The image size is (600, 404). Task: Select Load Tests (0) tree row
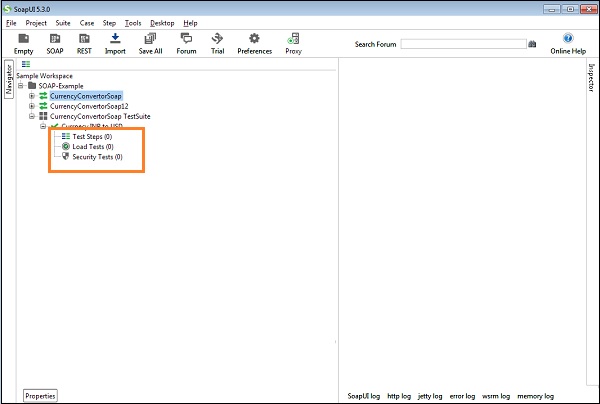(x=93, y=146)
